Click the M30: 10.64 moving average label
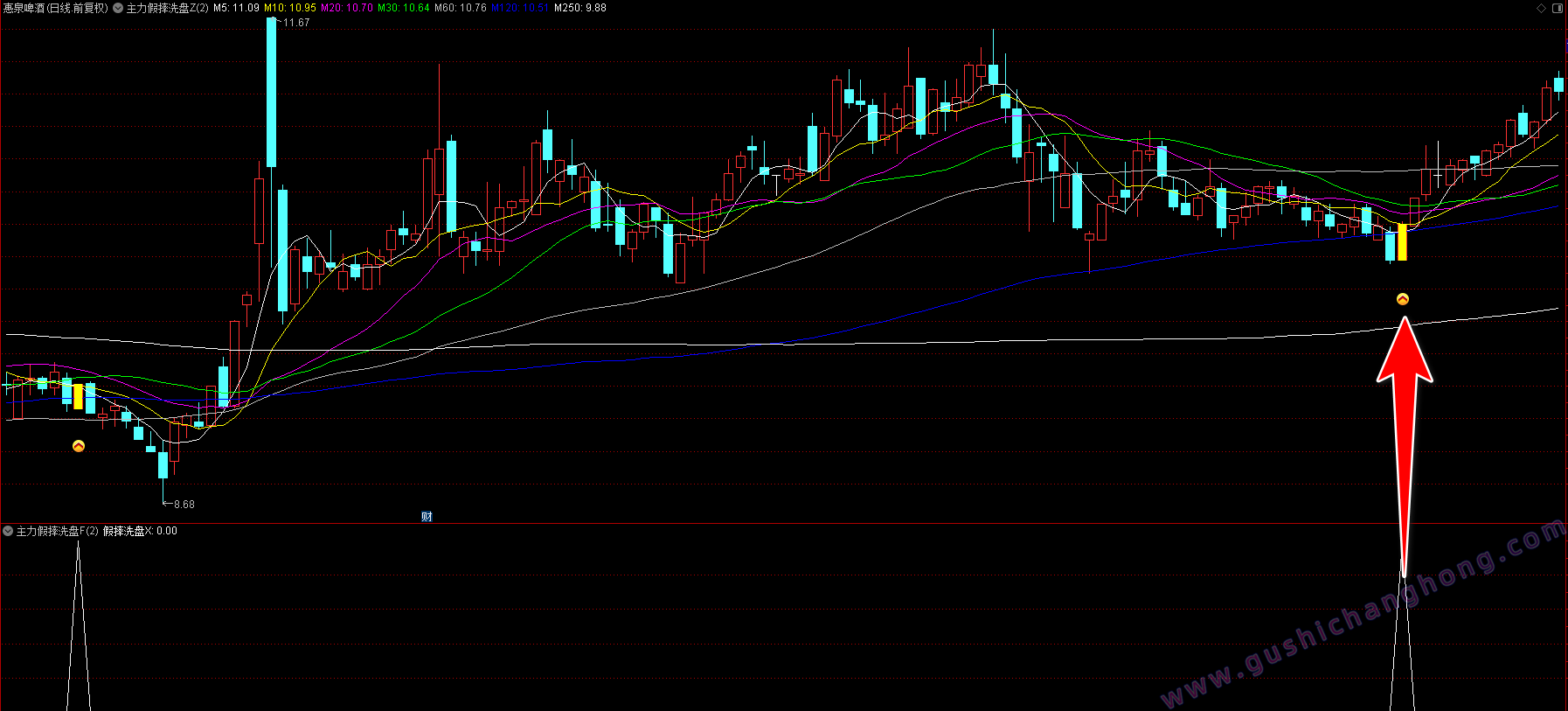Screen dimensions: 1568x711 pyautogui.click(x=404, y=8)
